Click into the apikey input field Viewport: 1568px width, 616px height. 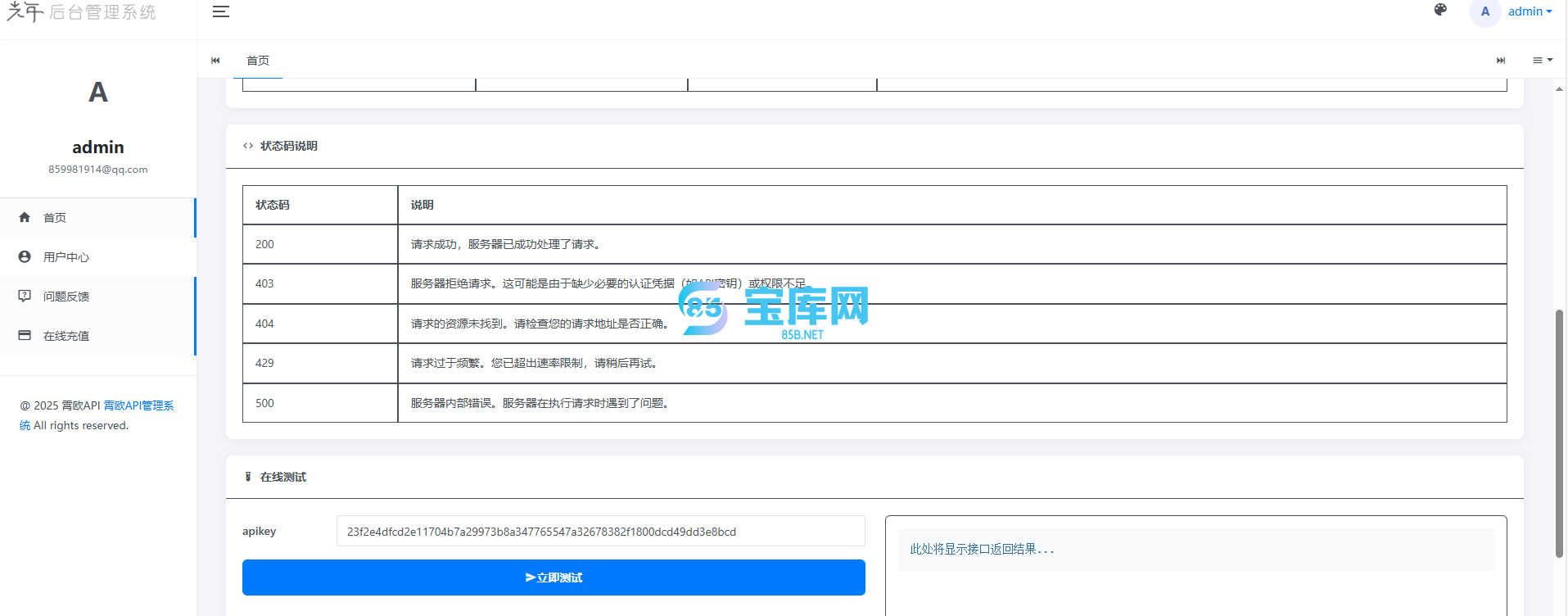pos(600,532)
